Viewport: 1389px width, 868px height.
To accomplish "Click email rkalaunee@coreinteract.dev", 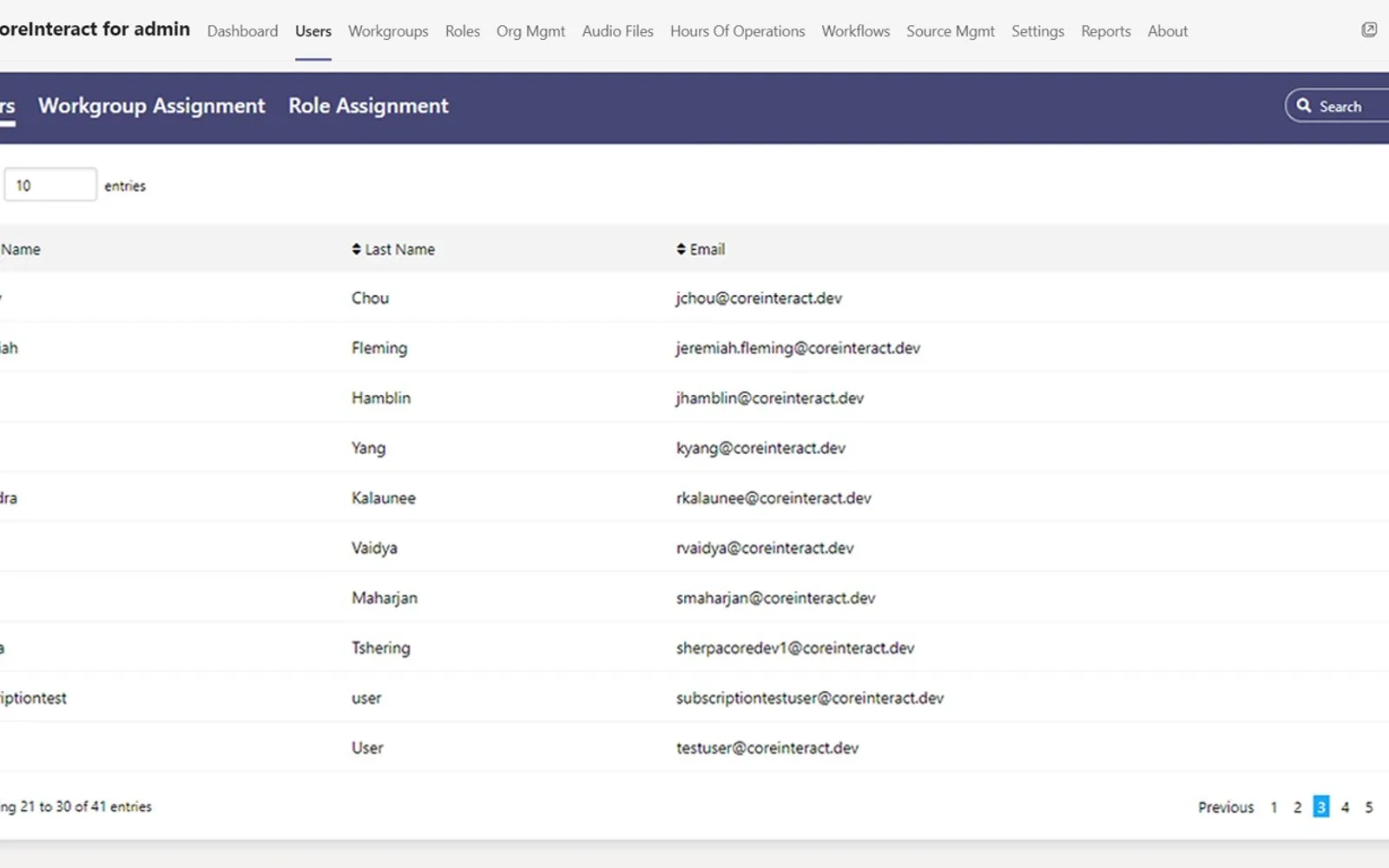I will click(773, 498).
